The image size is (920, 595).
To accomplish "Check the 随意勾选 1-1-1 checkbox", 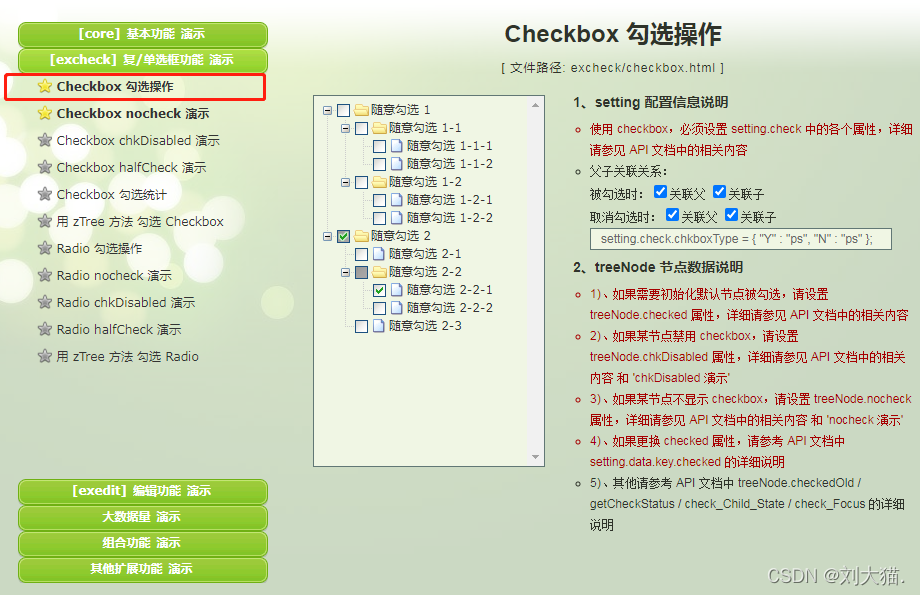I will coord(380,146).
